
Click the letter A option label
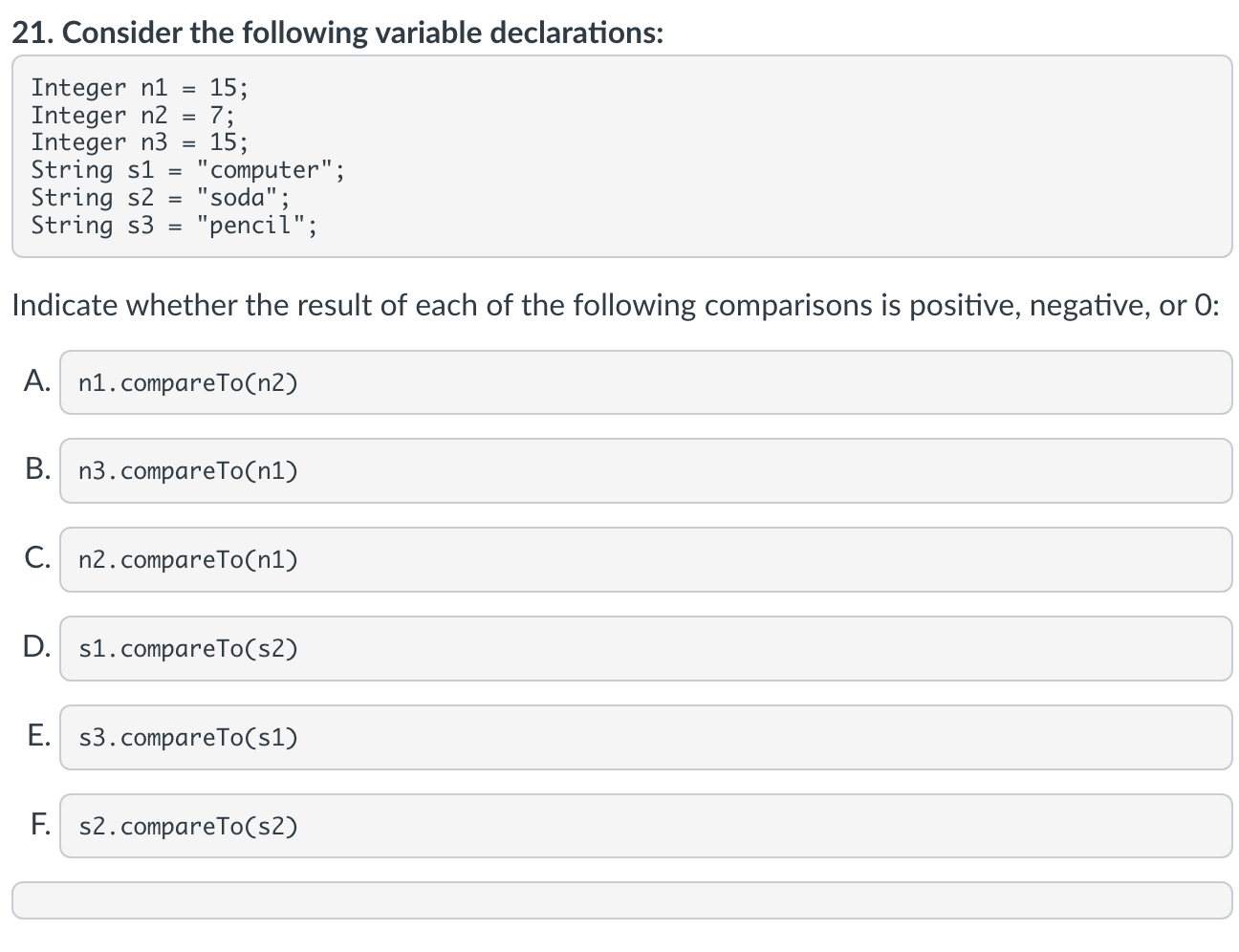coord(38,380)
